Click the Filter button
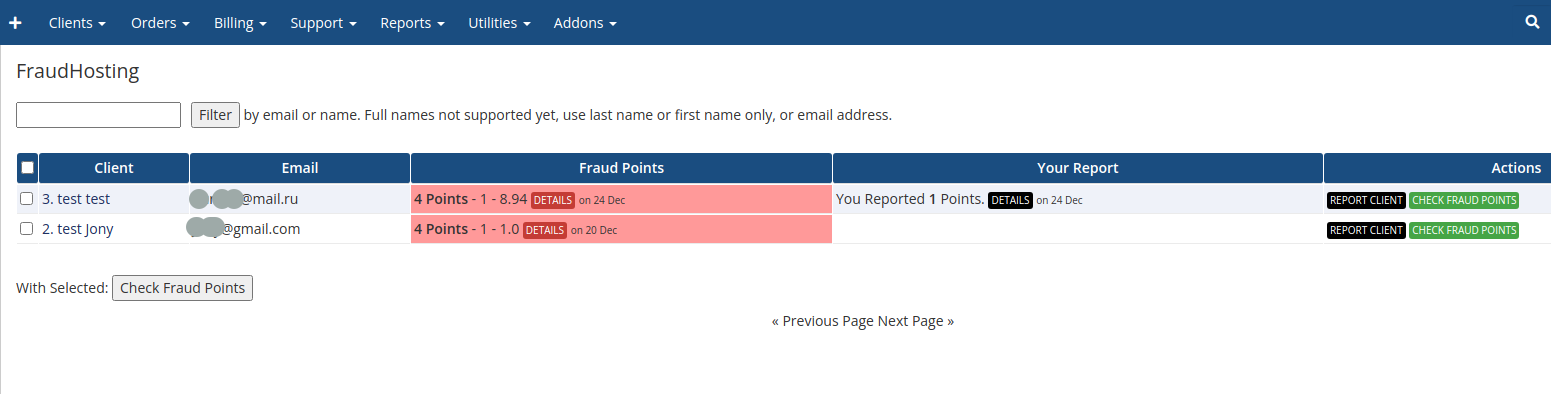Image resolution: width=1551 pixels, height=394 pixels. tap(215, 115)
